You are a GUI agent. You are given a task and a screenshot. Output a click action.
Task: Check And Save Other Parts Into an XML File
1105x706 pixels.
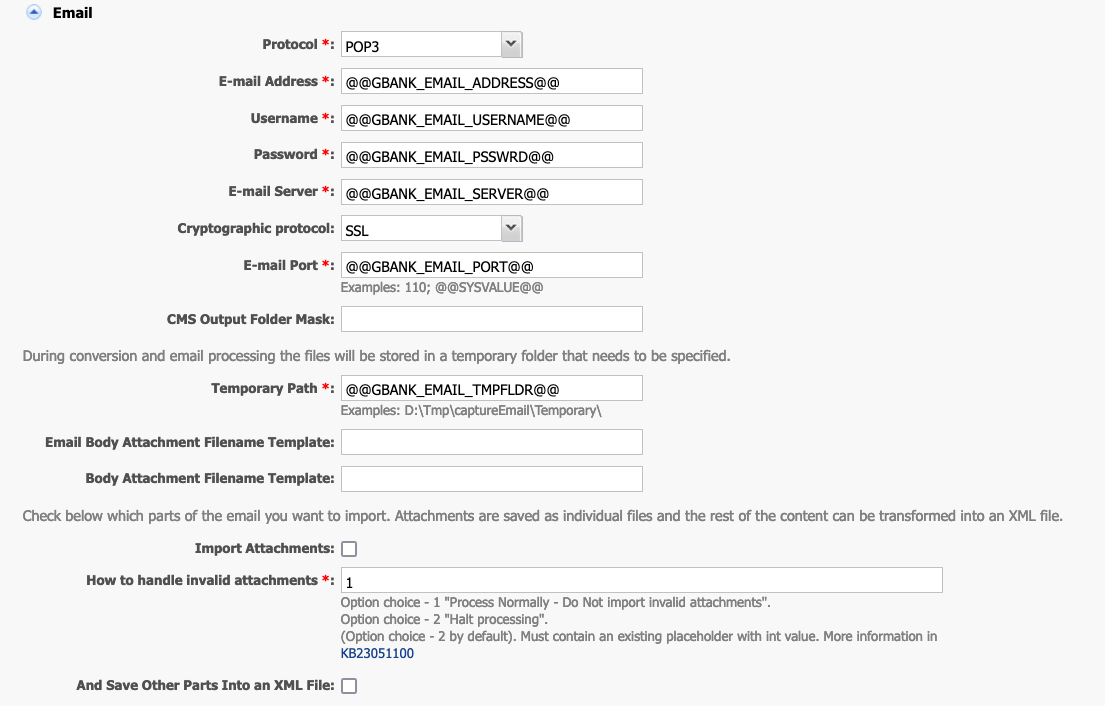349,686
